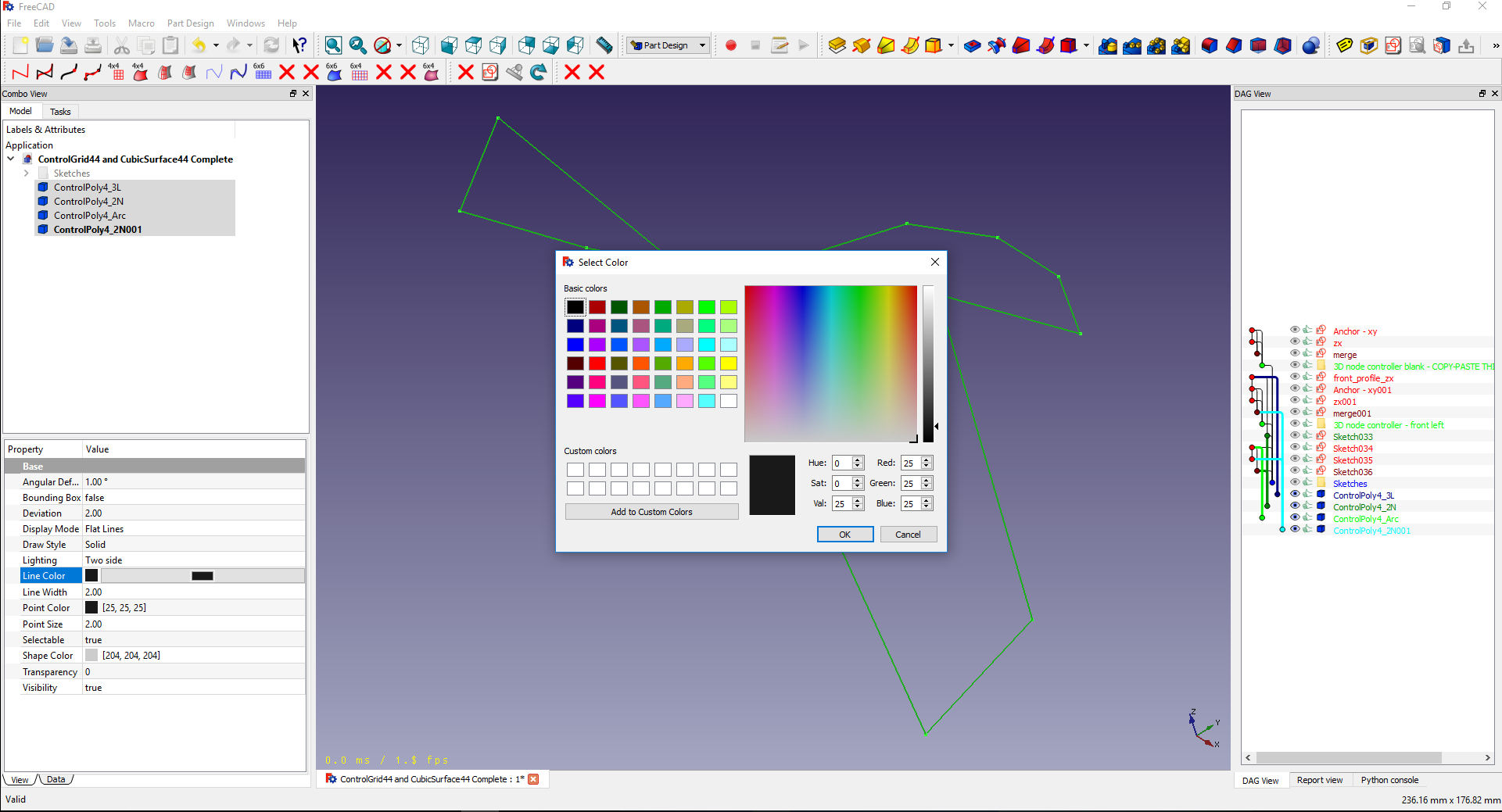Click the Isometric view cube icon
Screen dimensions: 1502x812
(x=421, y=45)
